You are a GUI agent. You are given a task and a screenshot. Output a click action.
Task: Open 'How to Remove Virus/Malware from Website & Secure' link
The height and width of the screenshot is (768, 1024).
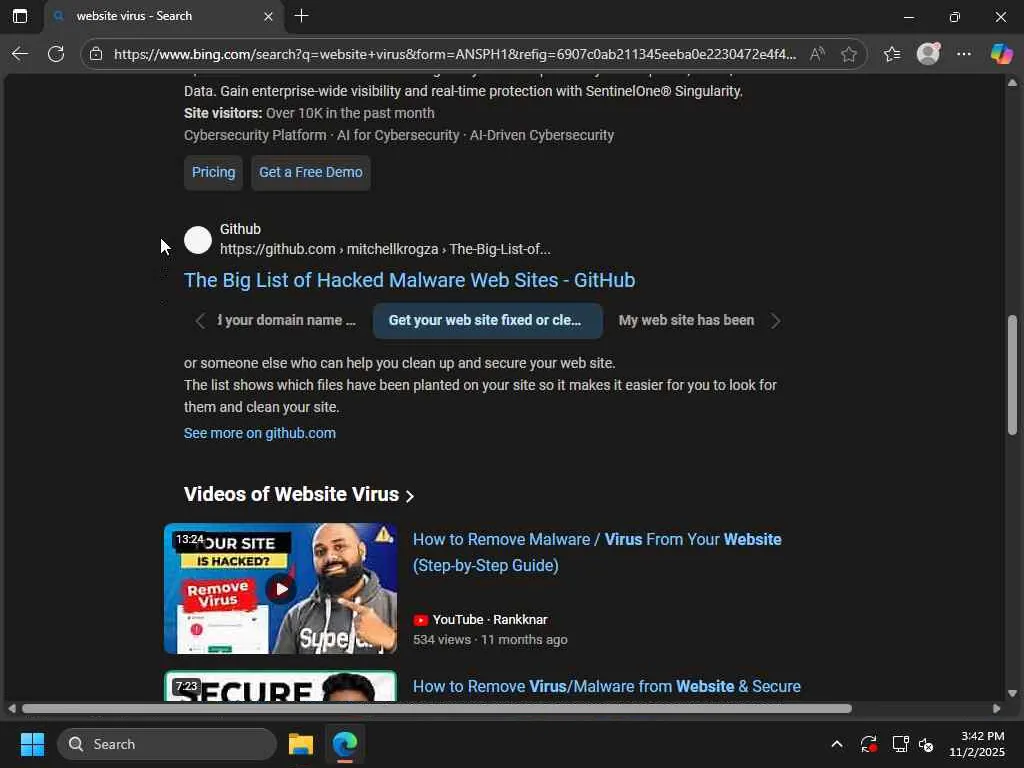click(x=607, y=686)
